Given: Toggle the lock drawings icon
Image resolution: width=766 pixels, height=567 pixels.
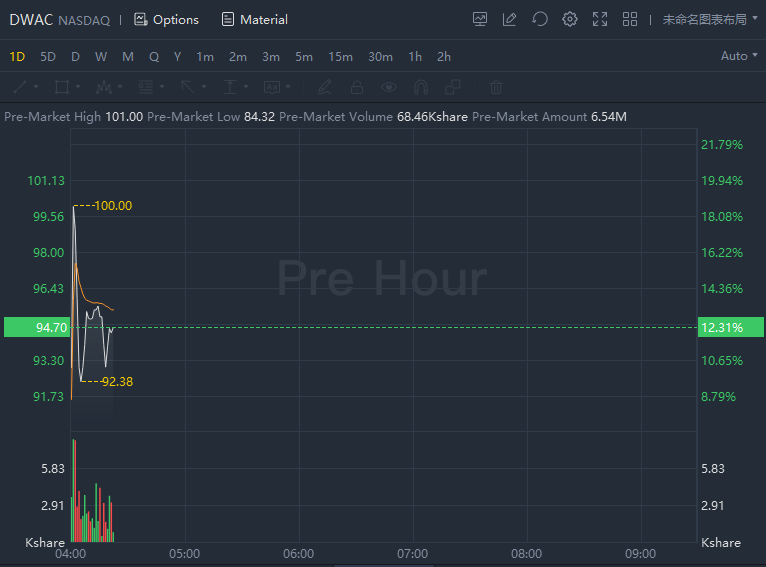Looking at the screenshot, I should [x=357, y=87].
